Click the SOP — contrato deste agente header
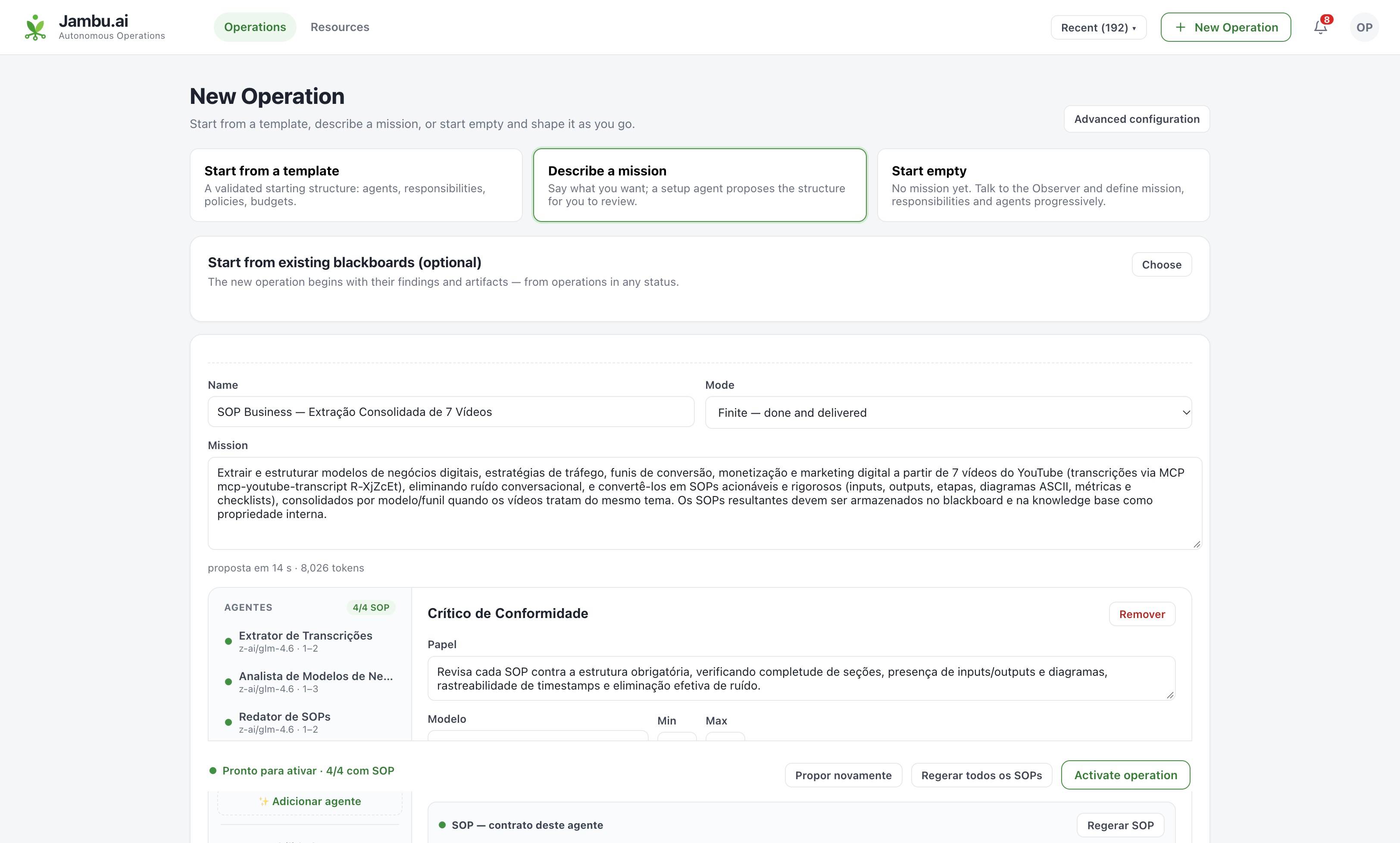Viewport: 1400px width, 843px height. [x=527, y=825]
